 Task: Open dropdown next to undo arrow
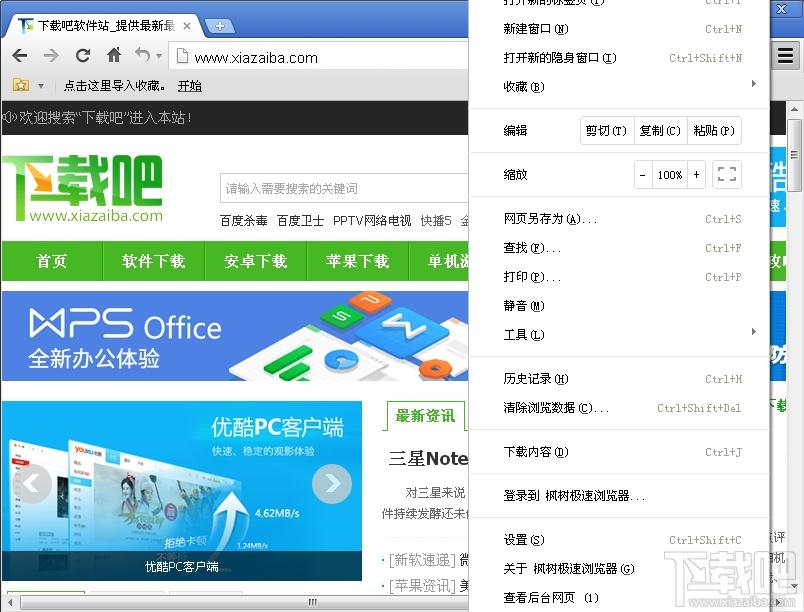point(159,55)
